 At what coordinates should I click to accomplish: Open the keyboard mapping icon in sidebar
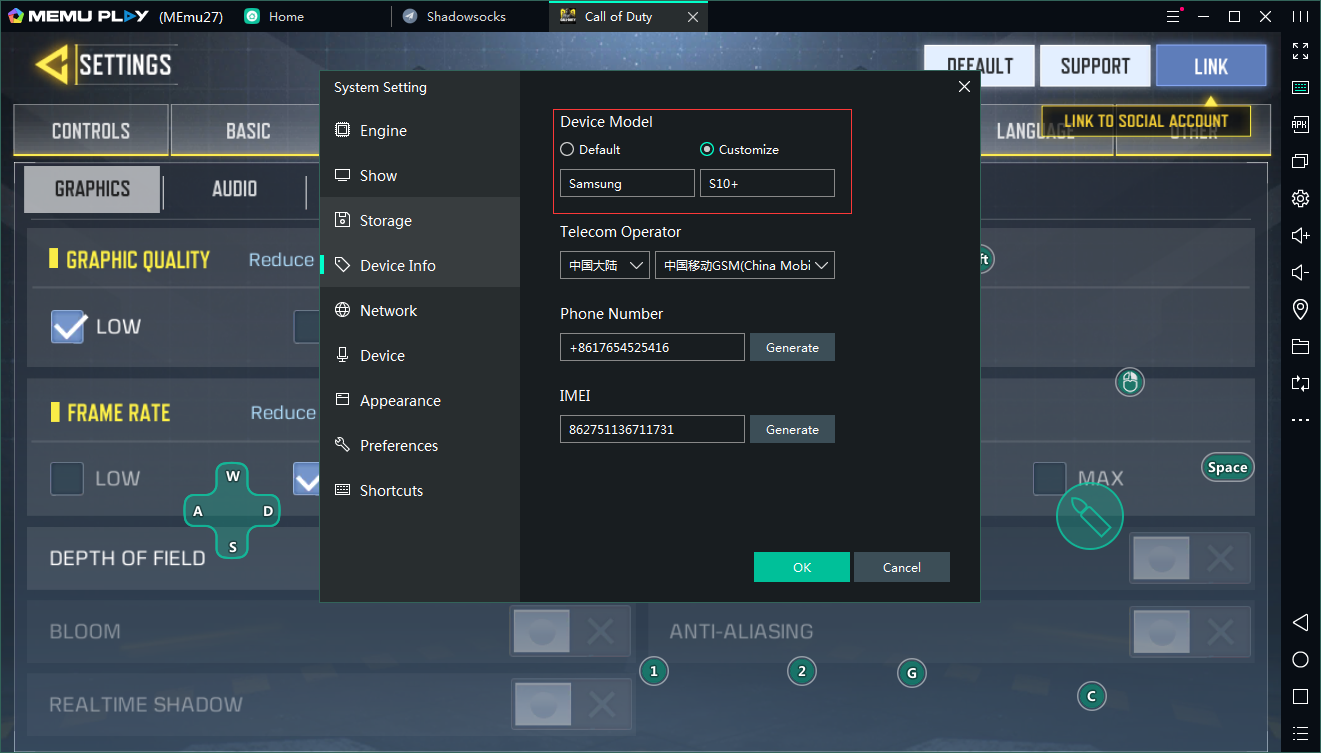[x=1300, y=88]
